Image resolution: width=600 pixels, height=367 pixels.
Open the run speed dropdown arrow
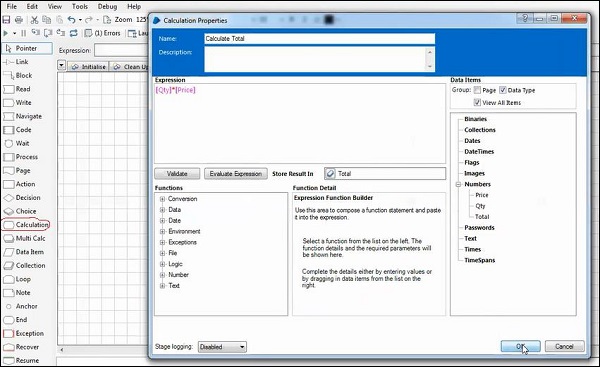15,34
